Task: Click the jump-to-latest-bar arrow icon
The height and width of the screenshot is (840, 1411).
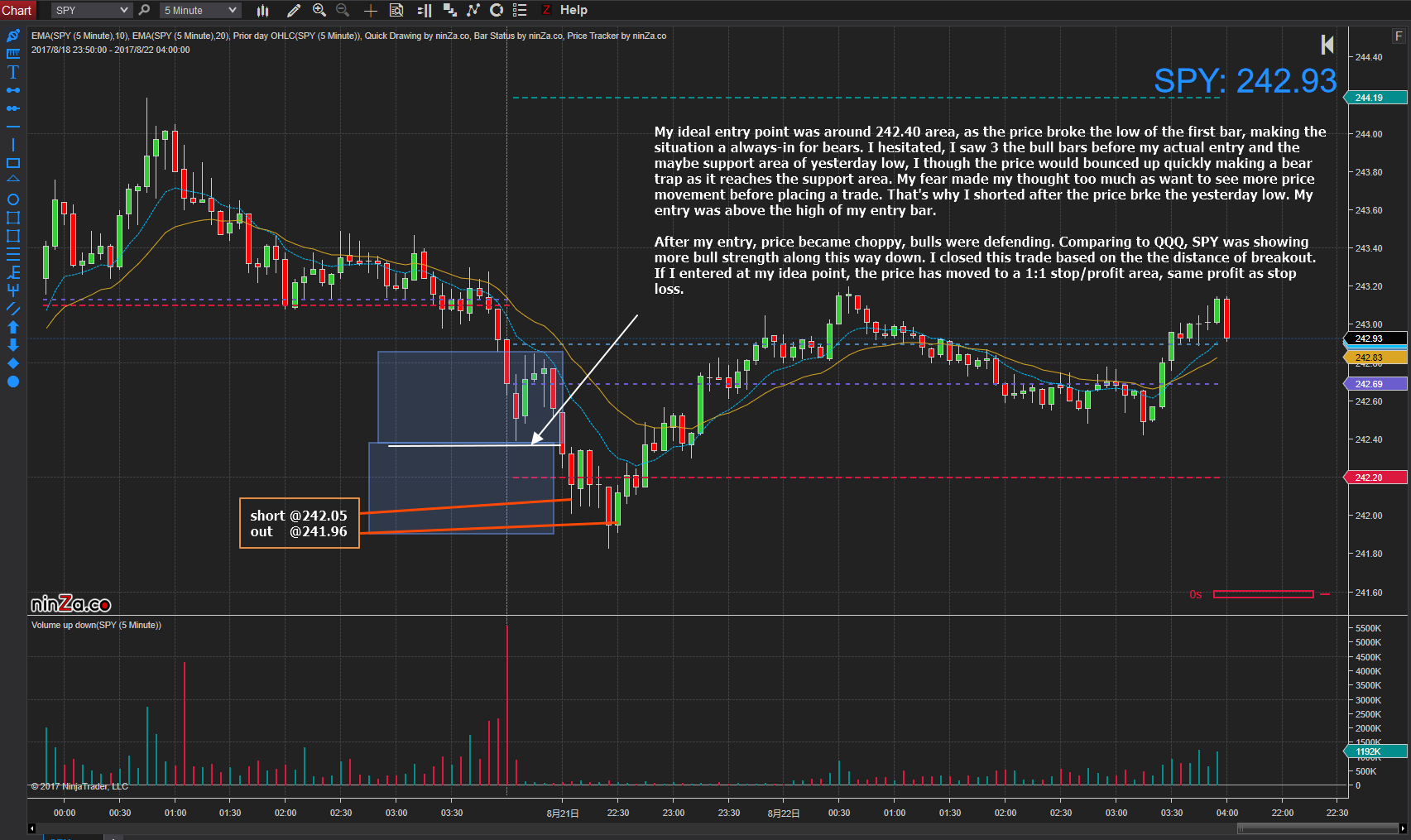Action: point(1327,45)
